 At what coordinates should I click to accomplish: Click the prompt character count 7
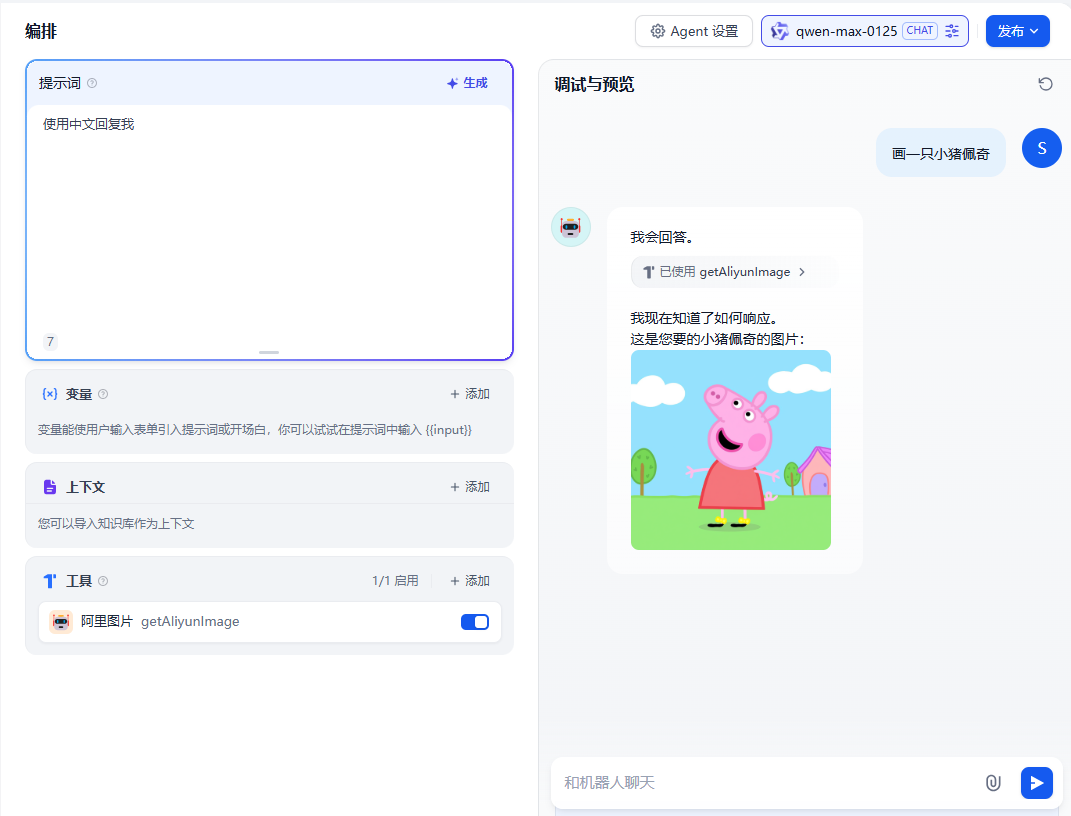(51, 341)
